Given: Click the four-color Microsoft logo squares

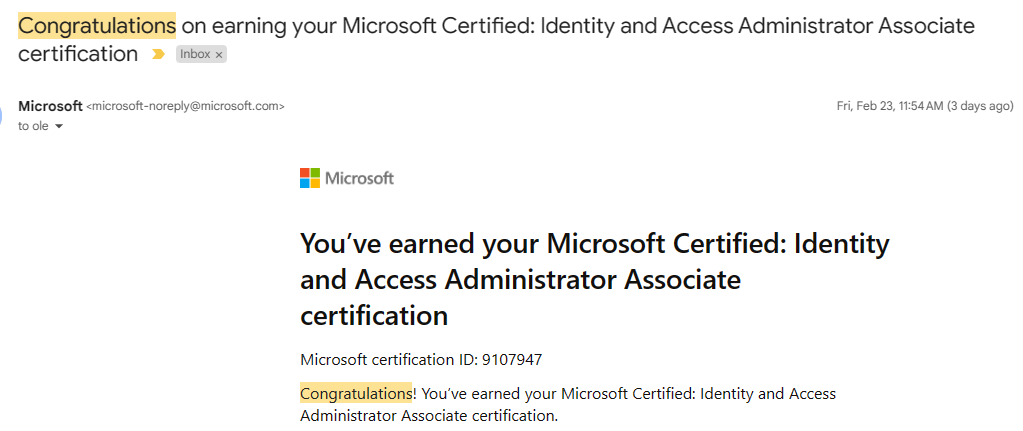Looking at the screenshot, I should point(310,178).
